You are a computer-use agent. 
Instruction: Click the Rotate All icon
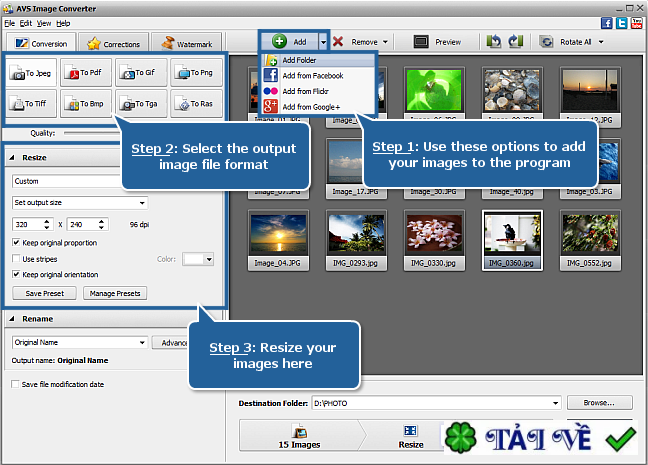pos(546,42)
